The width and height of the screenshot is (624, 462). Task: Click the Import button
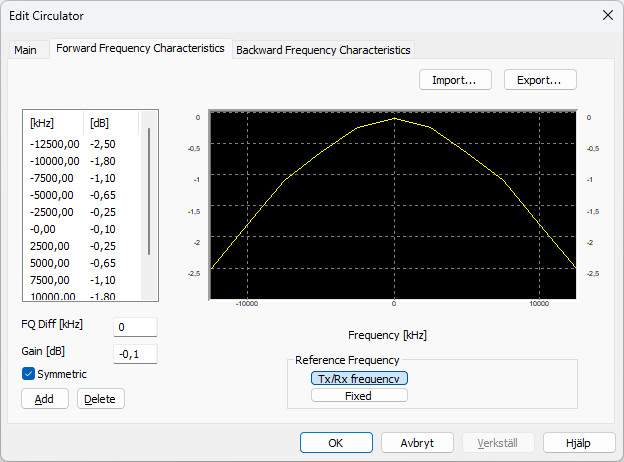click(455, 79)
